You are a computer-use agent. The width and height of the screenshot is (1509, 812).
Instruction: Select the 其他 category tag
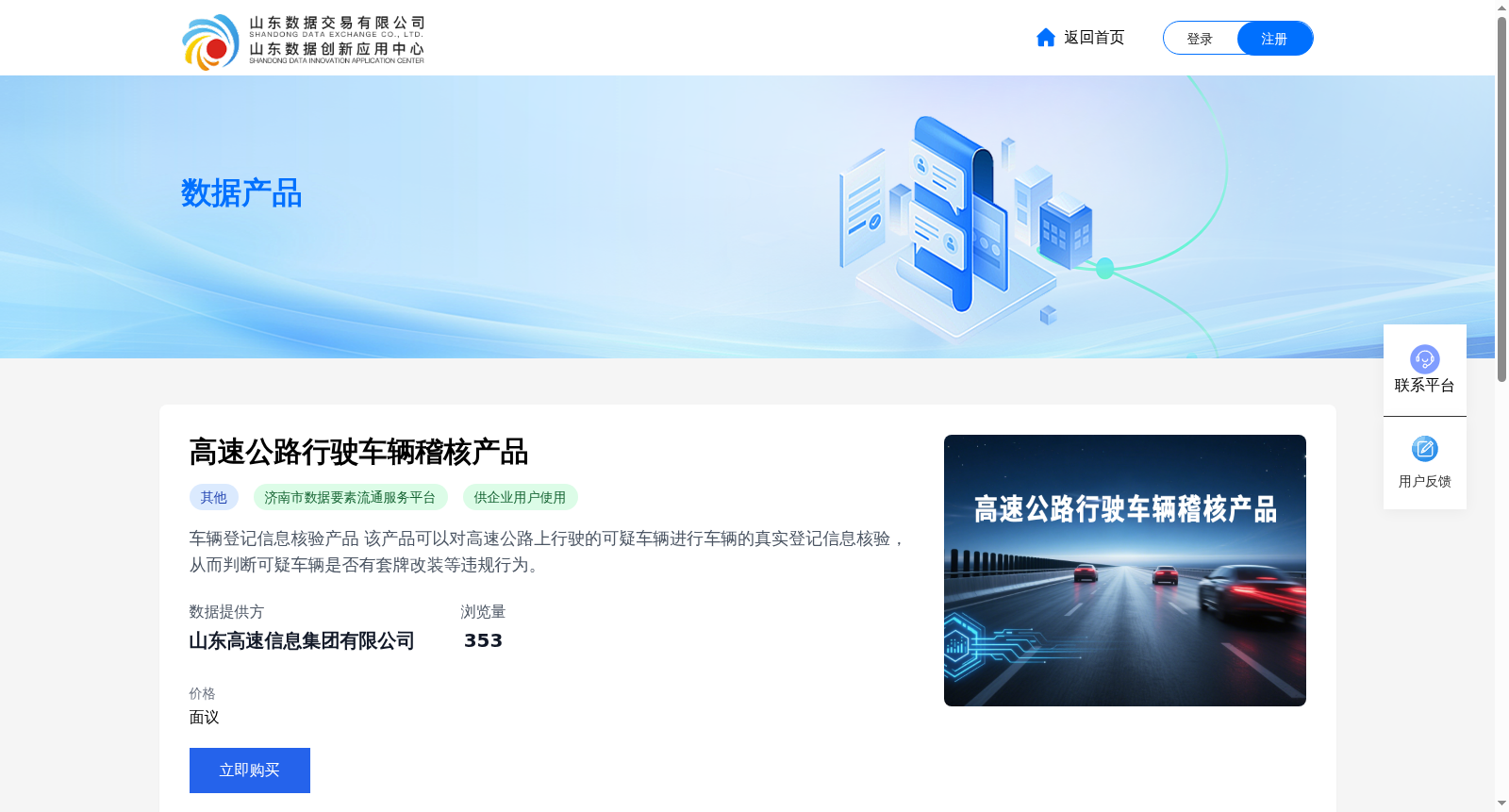(x=214, y=497)
